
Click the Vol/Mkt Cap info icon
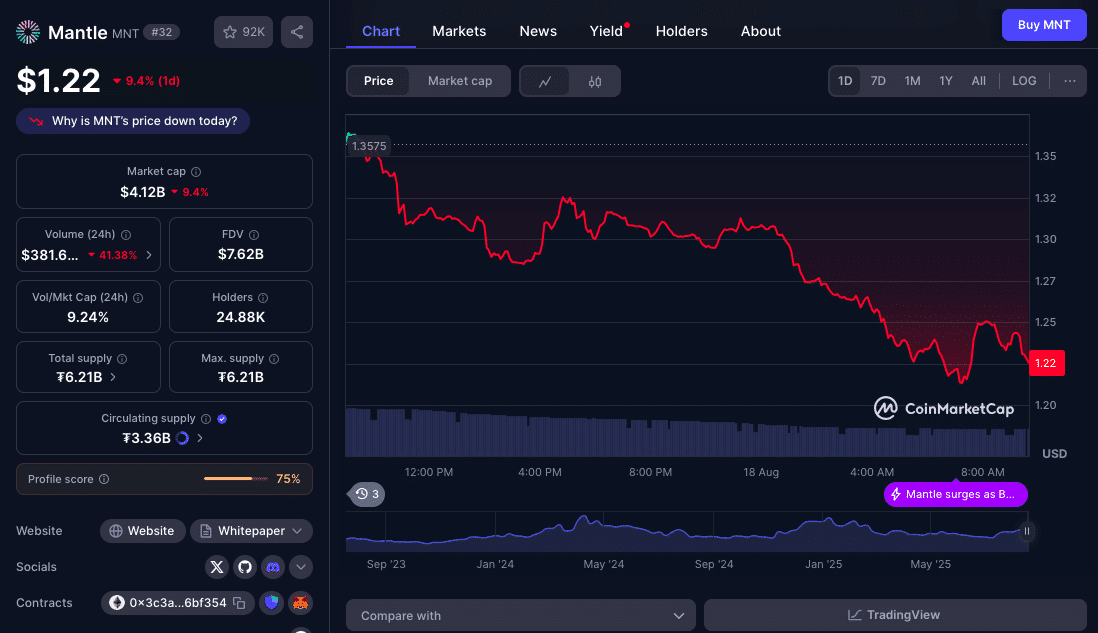(138, 298)
